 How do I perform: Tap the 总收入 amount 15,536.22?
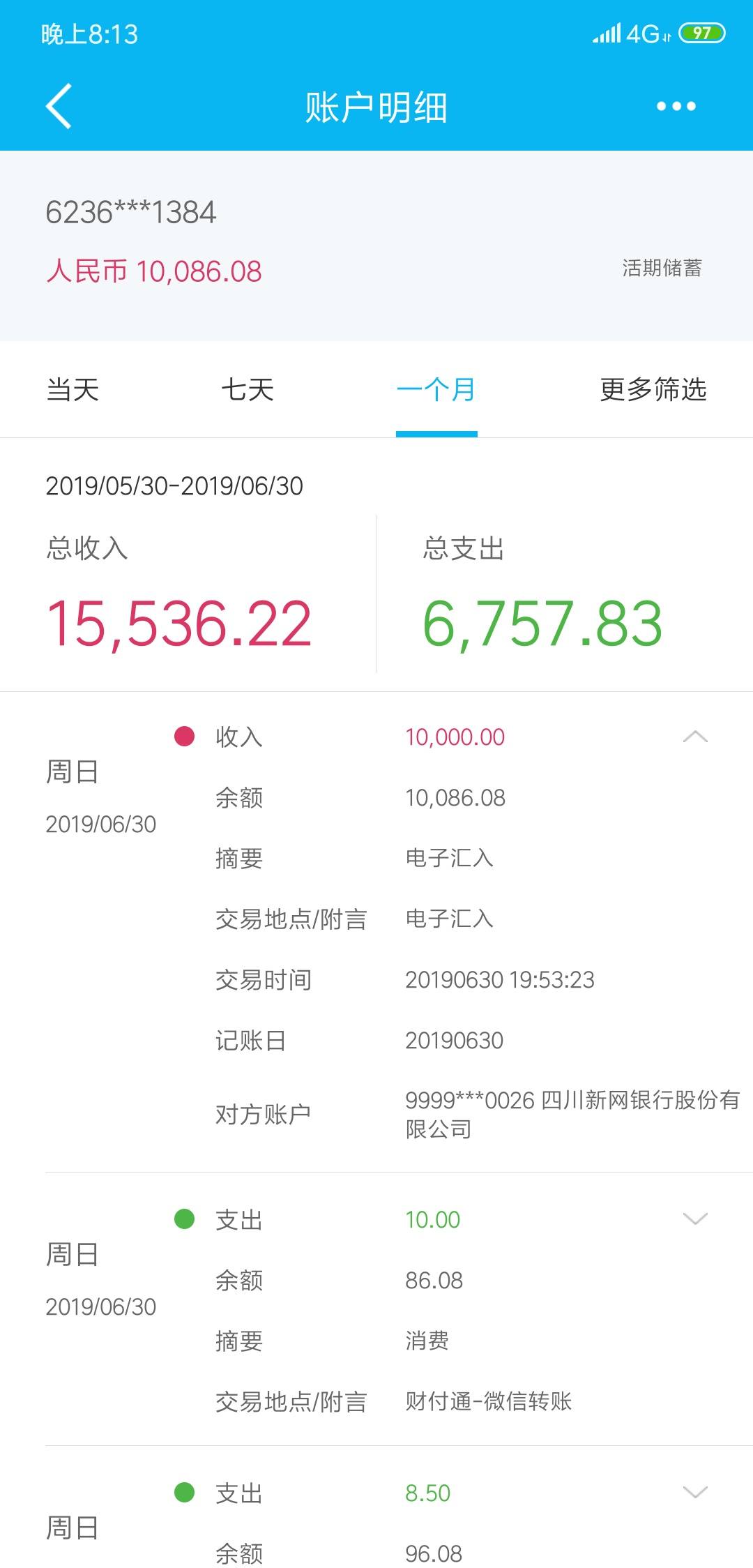point(178,624)
